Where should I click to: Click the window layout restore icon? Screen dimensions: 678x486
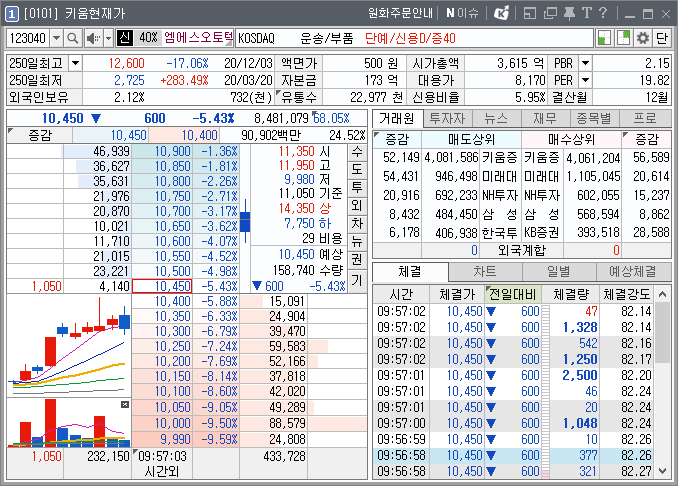[x=530, y=13]
